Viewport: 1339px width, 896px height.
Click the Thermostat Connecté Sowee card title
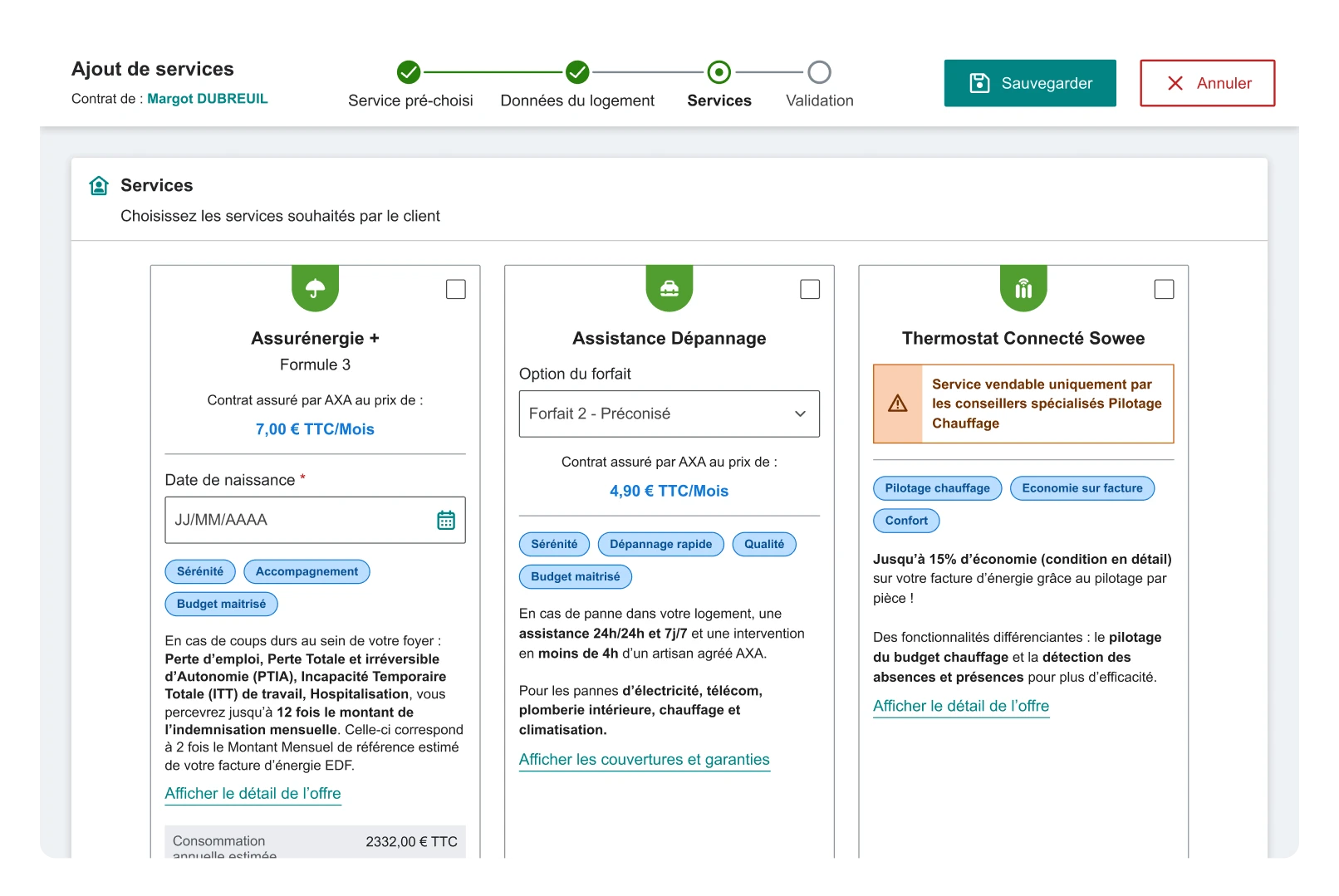1023,338
